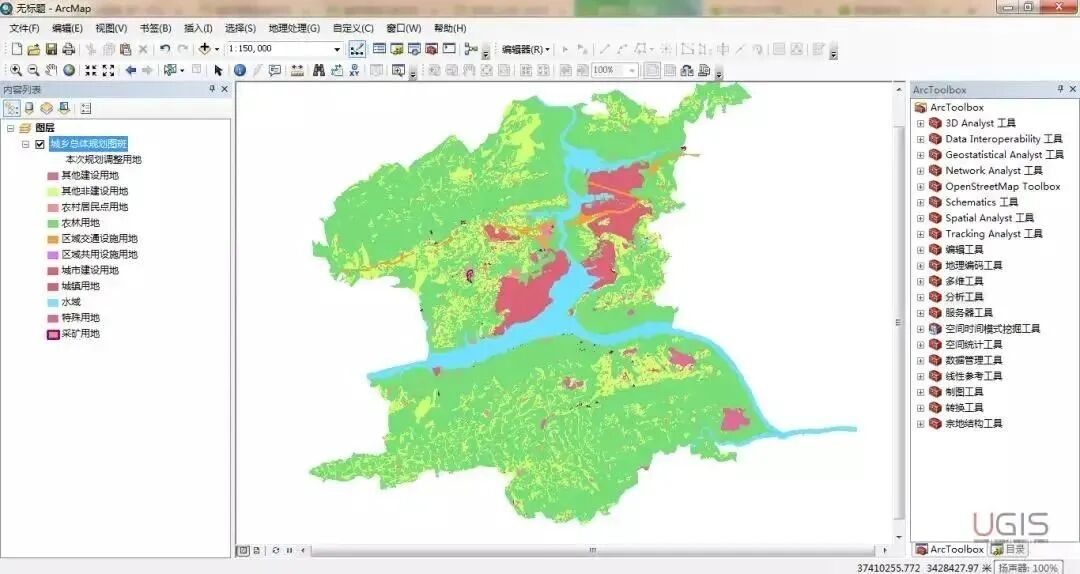Launch the ModelBuilder window
The image size is (1080, 574).
pos(471,49)
